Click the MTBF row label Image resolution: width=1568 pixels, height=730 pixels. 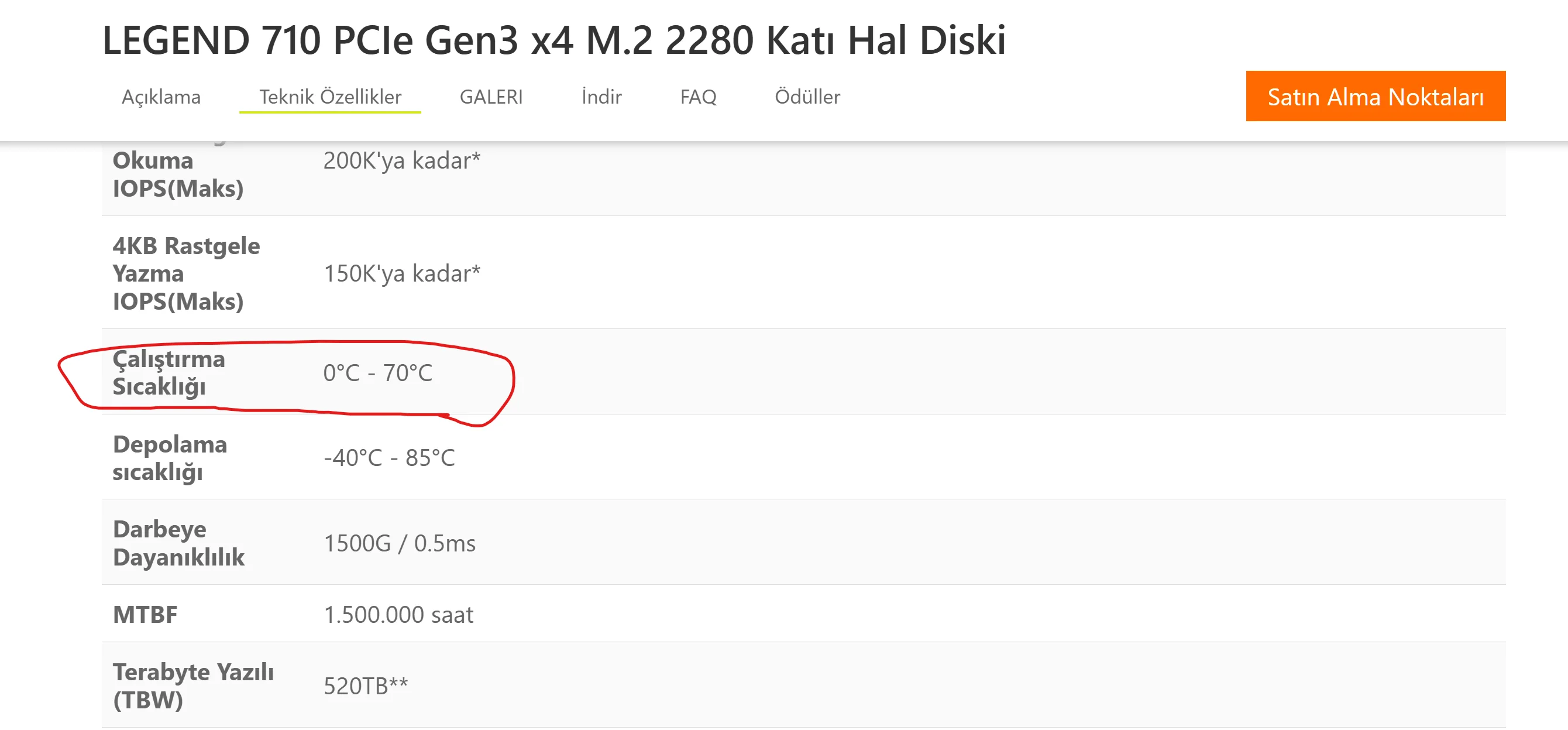pyautogui.click(x=145, y=614)
